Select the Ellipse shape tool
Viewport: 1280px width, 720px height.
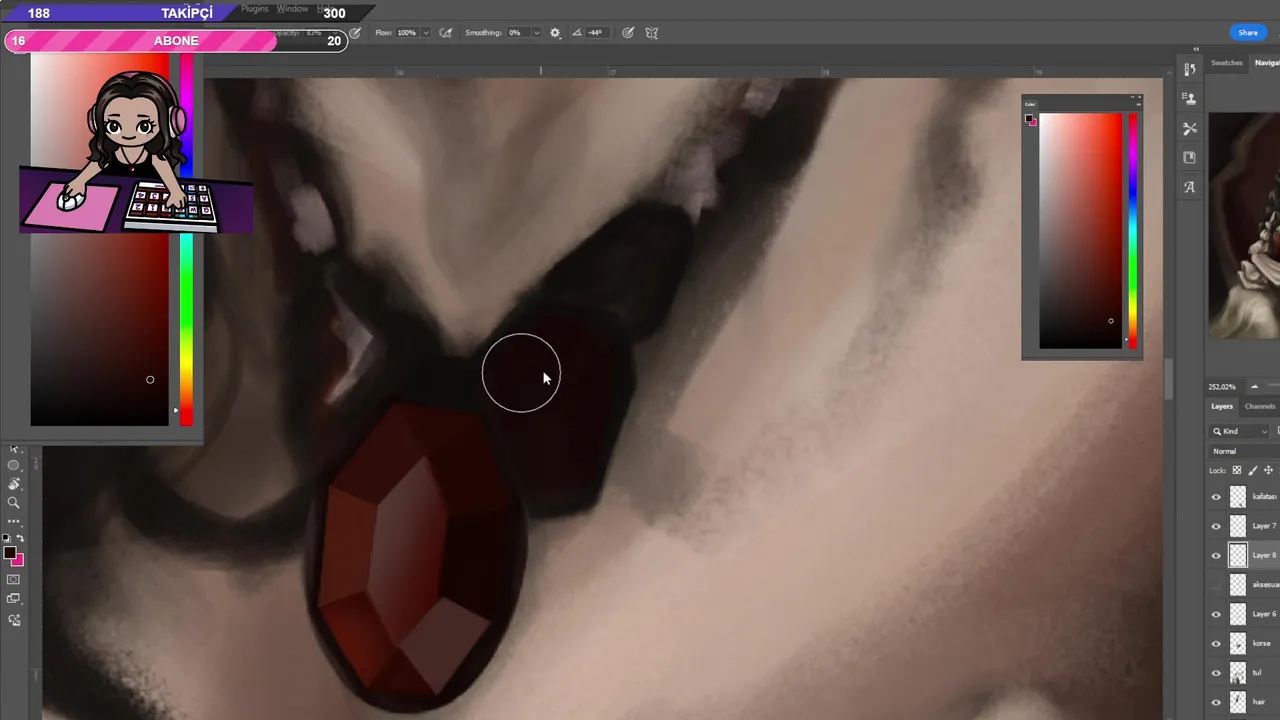(x=14, y=465)
